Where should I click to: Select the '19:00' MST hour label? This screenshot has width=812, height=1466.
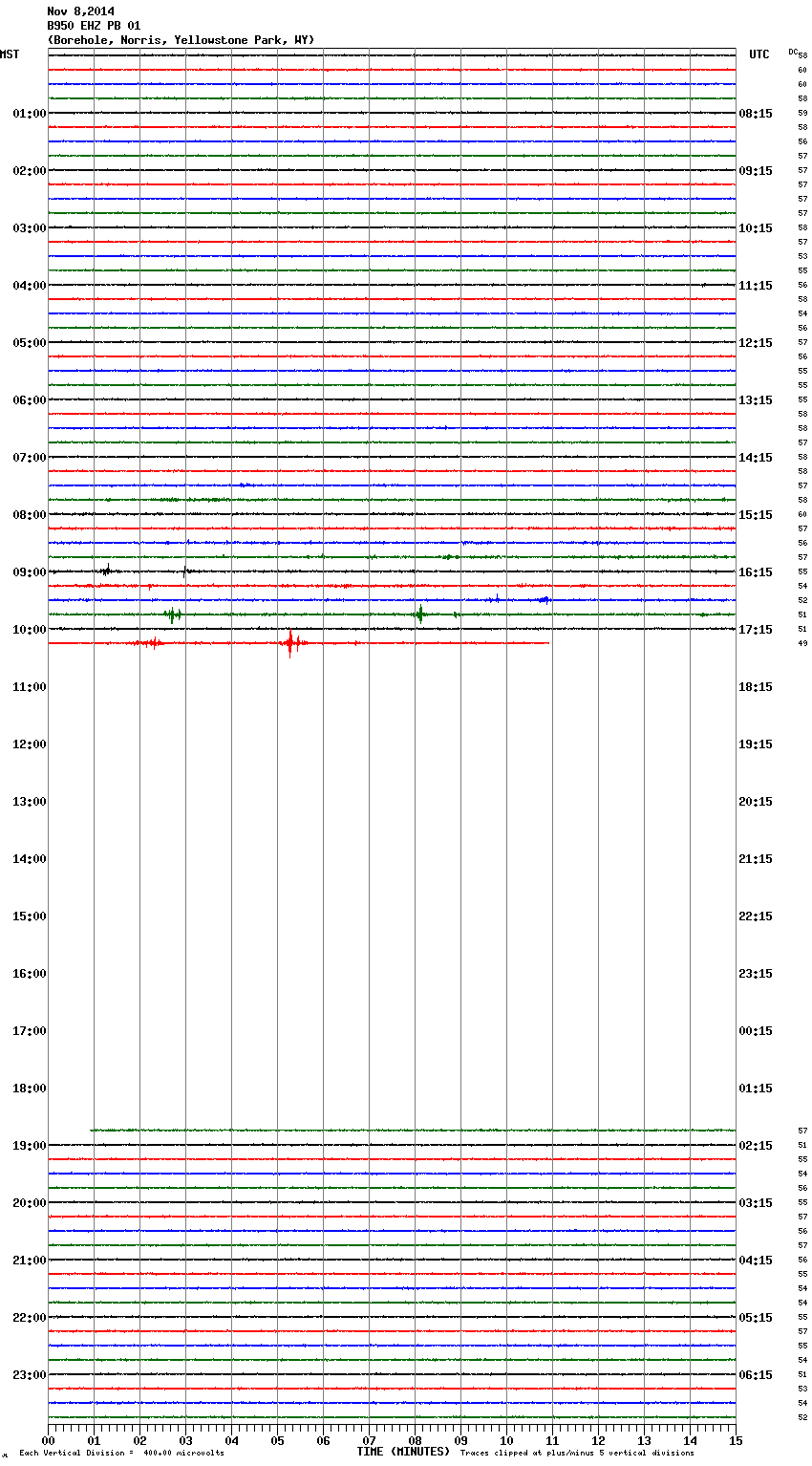coord(30,1146)
